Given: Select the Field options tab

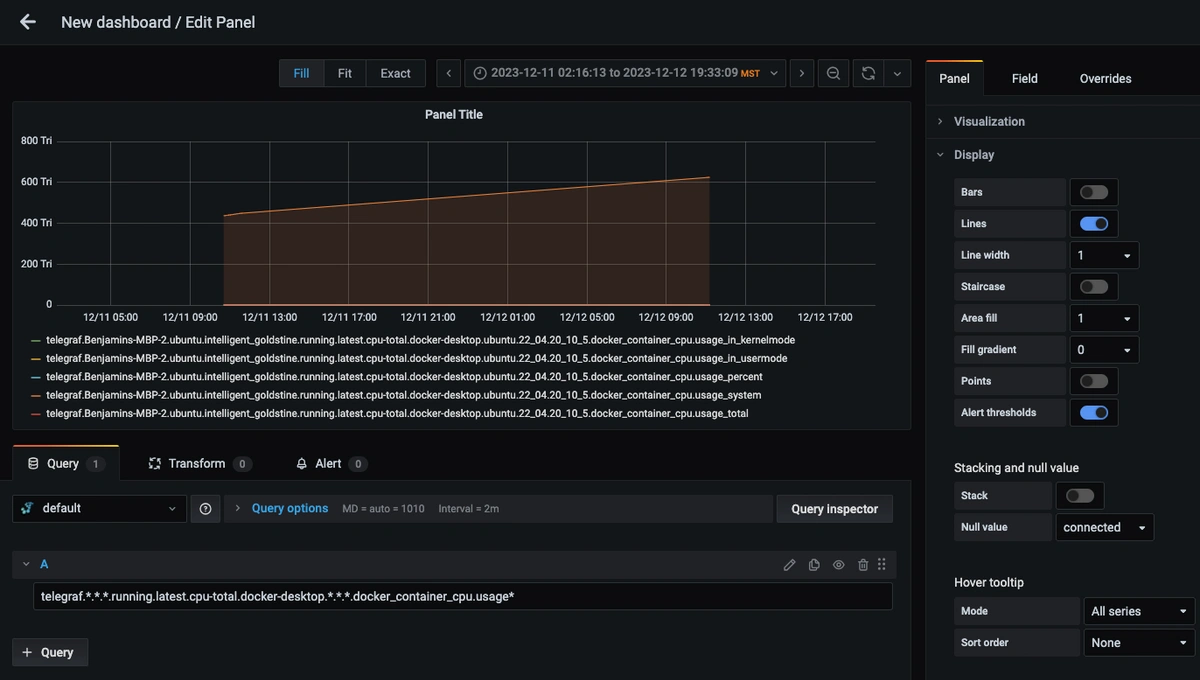Looking at the screenshot, I should pyautogui.click(x=1024, y=78).
